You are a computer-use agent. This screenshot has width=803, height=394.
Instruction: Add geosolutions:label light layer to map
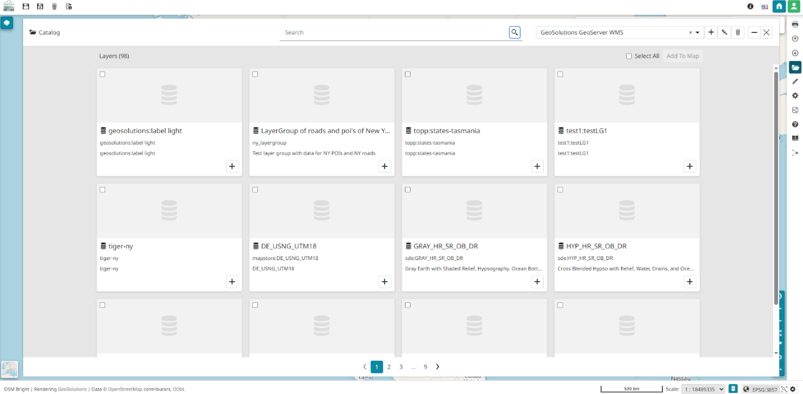click(x=232, y=167)
